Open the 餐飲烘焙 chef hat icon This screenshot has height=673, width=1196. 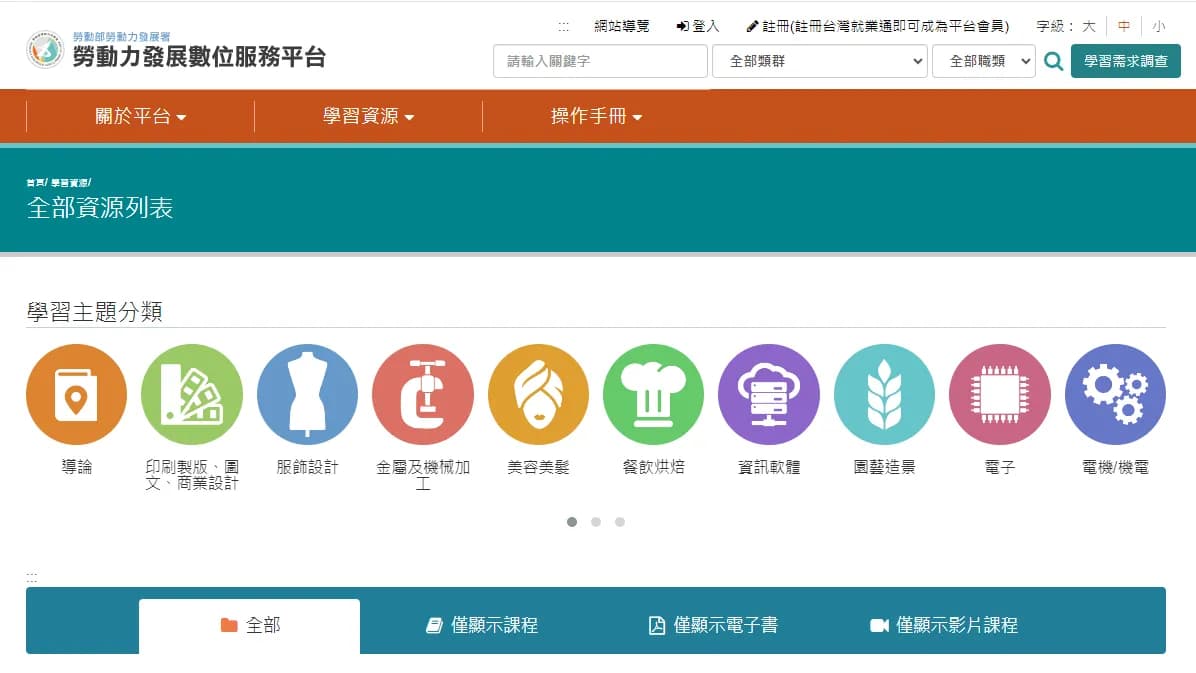653,394
